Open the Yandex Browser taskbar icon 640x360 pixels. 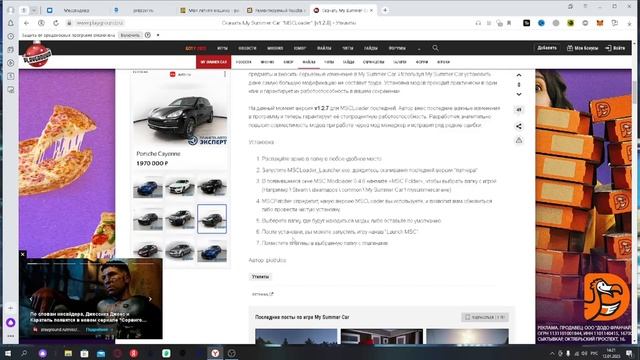pos(215,353)
